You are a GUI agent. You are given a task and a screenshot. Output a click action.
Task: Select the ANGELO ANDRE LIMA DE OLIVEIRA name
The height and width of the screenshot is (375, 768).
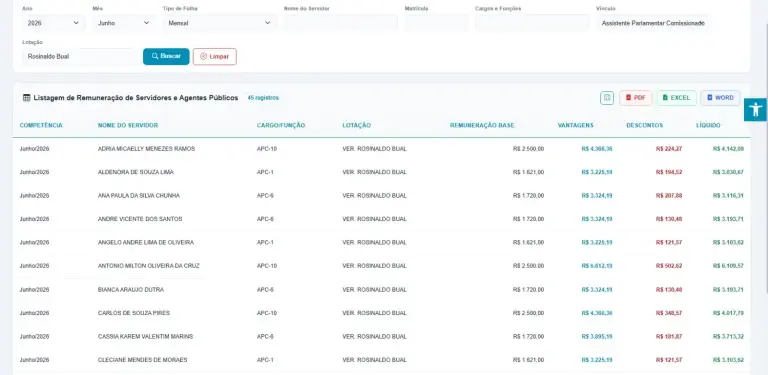click(146, 242)
